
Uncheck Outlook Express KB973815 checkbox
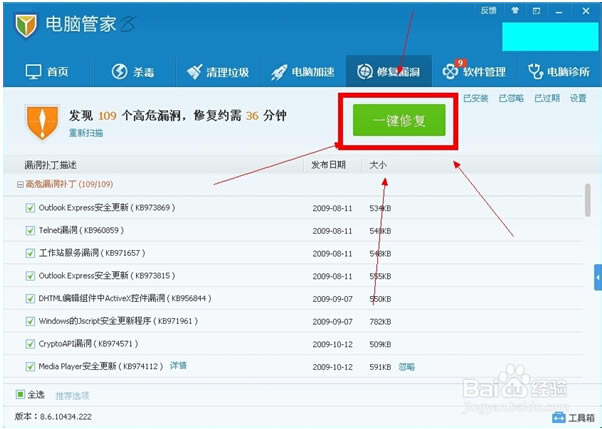30,276
